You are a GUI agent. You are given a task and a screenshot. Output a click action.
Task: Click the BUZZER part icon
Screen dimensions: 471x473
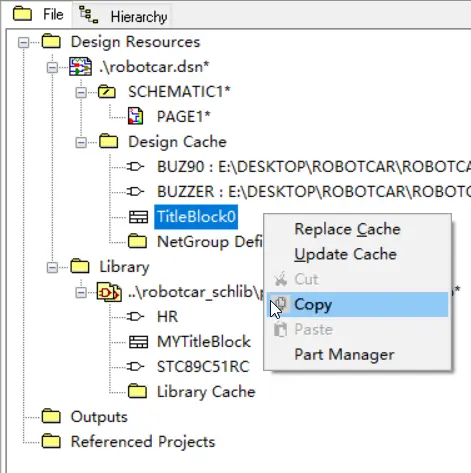pyautogui.click(x=136, y=191)
